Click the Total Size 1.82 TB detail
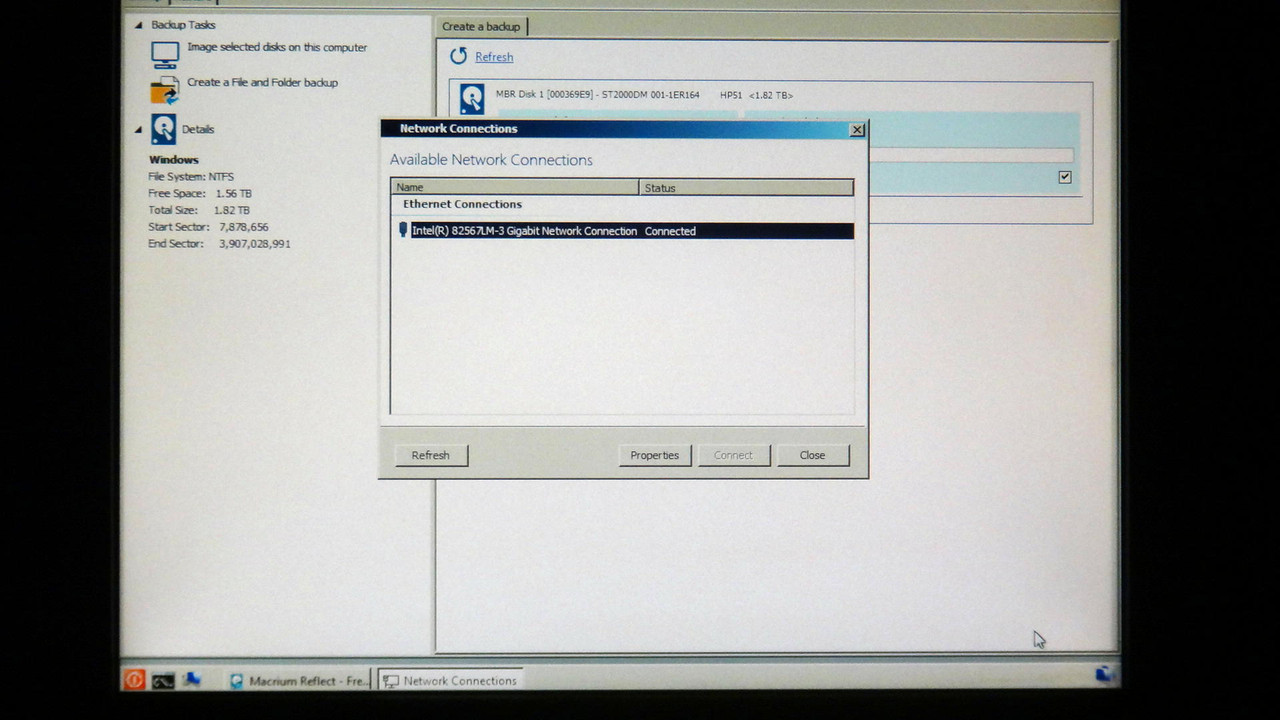1280x720 pixels. [x=199, y=210]
